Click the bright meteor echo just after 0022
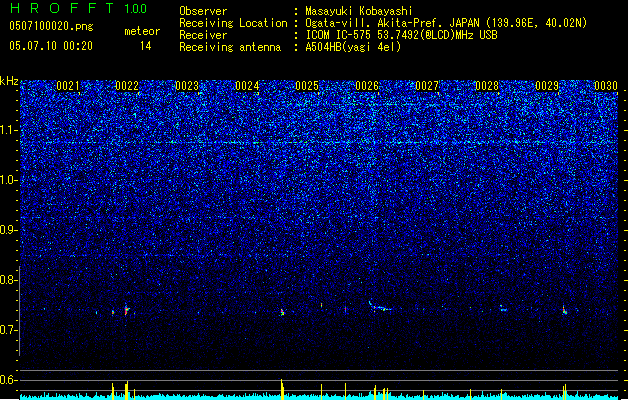Image resolution: width=629 pixels, height=400 pixels. pos(126,310)
